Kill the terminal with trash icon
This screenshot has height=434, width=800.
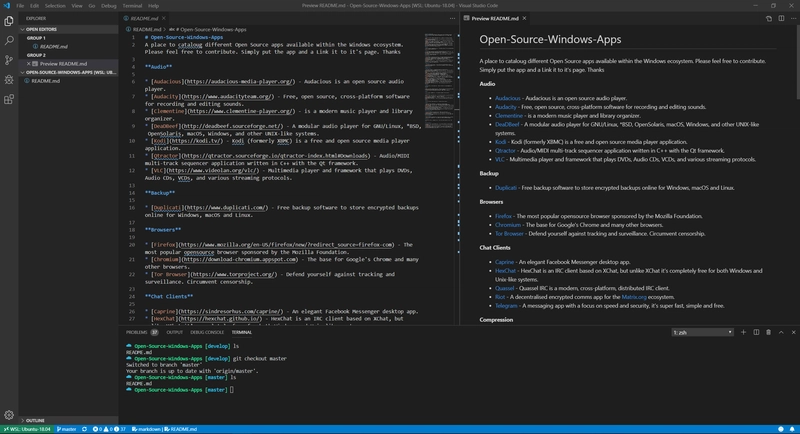point(768,333)
